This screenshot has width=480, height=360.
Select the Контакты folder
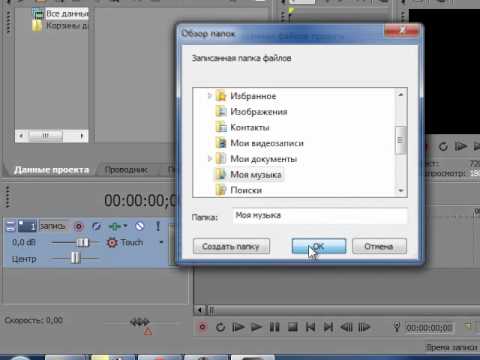point(250,127)
